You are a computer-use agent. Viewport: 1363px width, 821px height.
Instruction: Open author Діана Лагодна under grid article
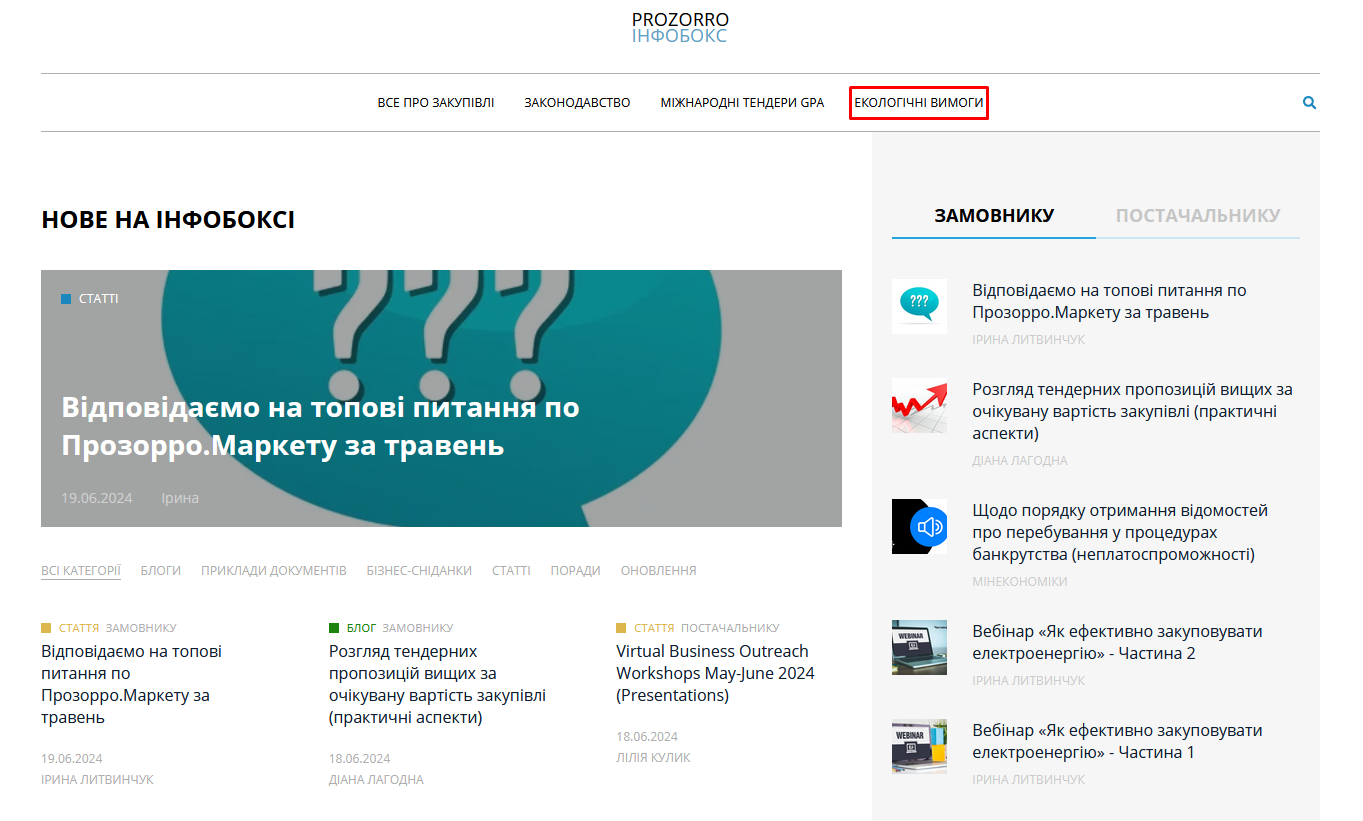(x=376, y=779)
